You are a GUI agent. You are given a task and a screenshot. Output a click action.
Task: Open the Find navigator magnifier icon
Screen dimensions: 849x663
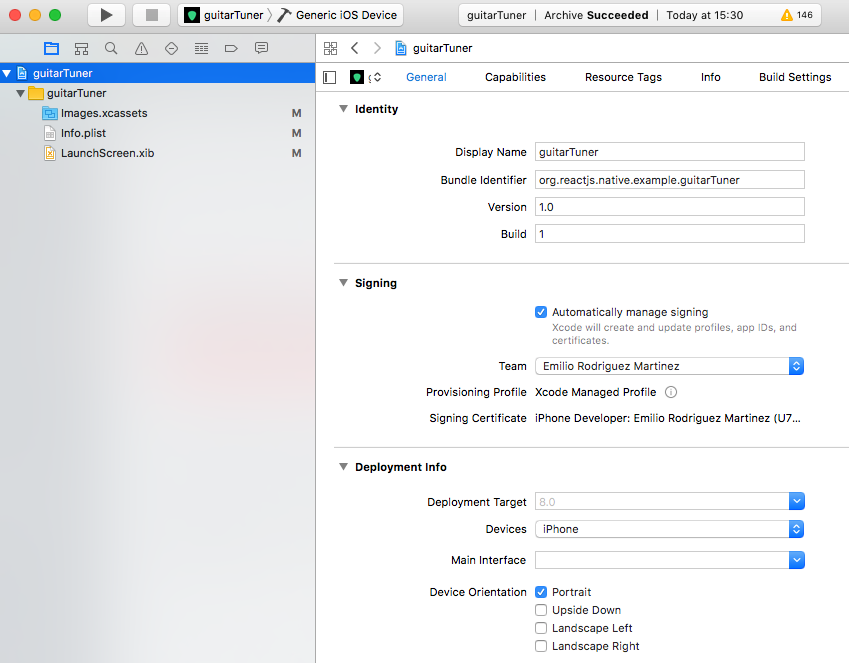tap(111, 49)
